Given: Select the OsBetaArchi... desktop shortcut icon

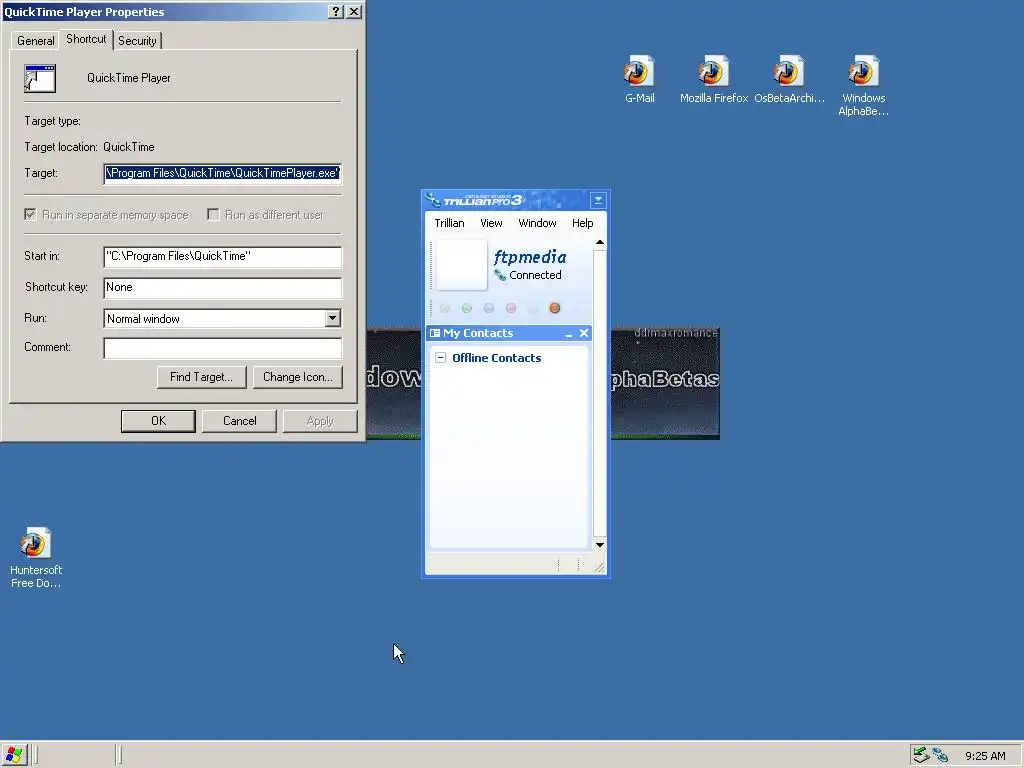Looking at the screenshot, I should 789,71.
